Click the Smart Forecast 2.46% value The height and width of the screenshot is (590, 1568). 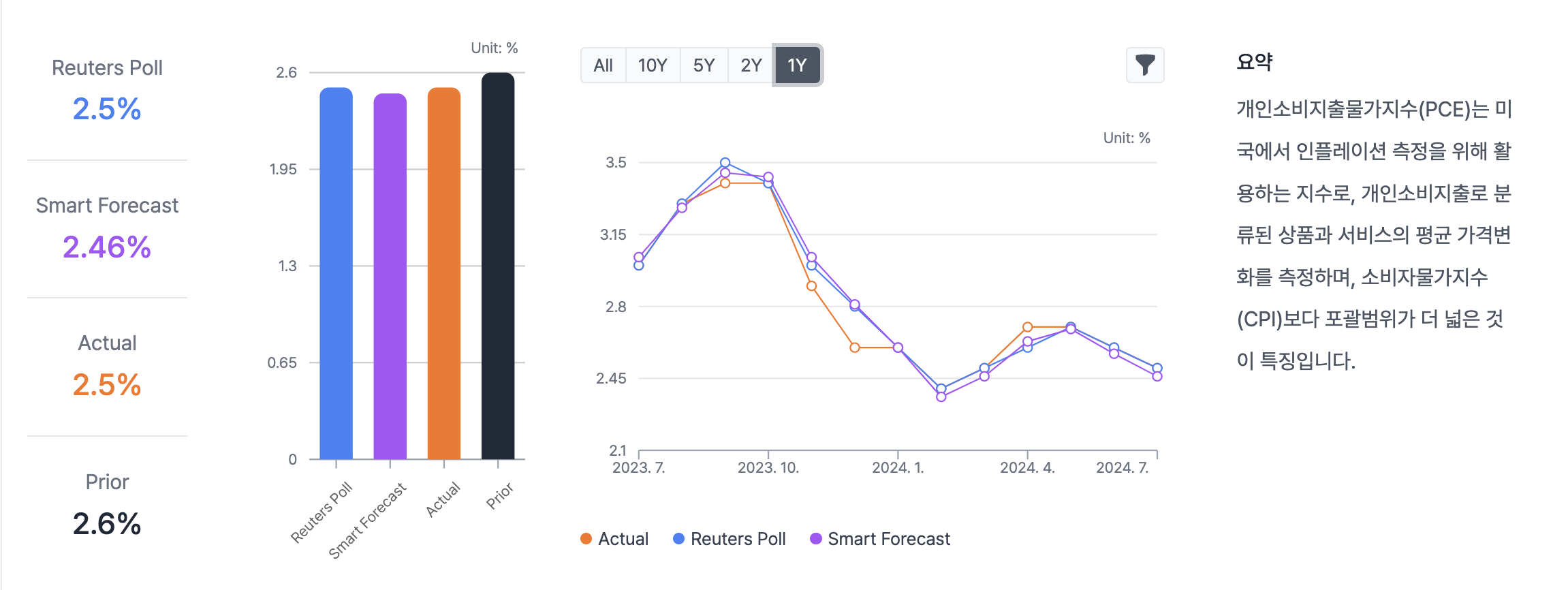tap(107, 247)
